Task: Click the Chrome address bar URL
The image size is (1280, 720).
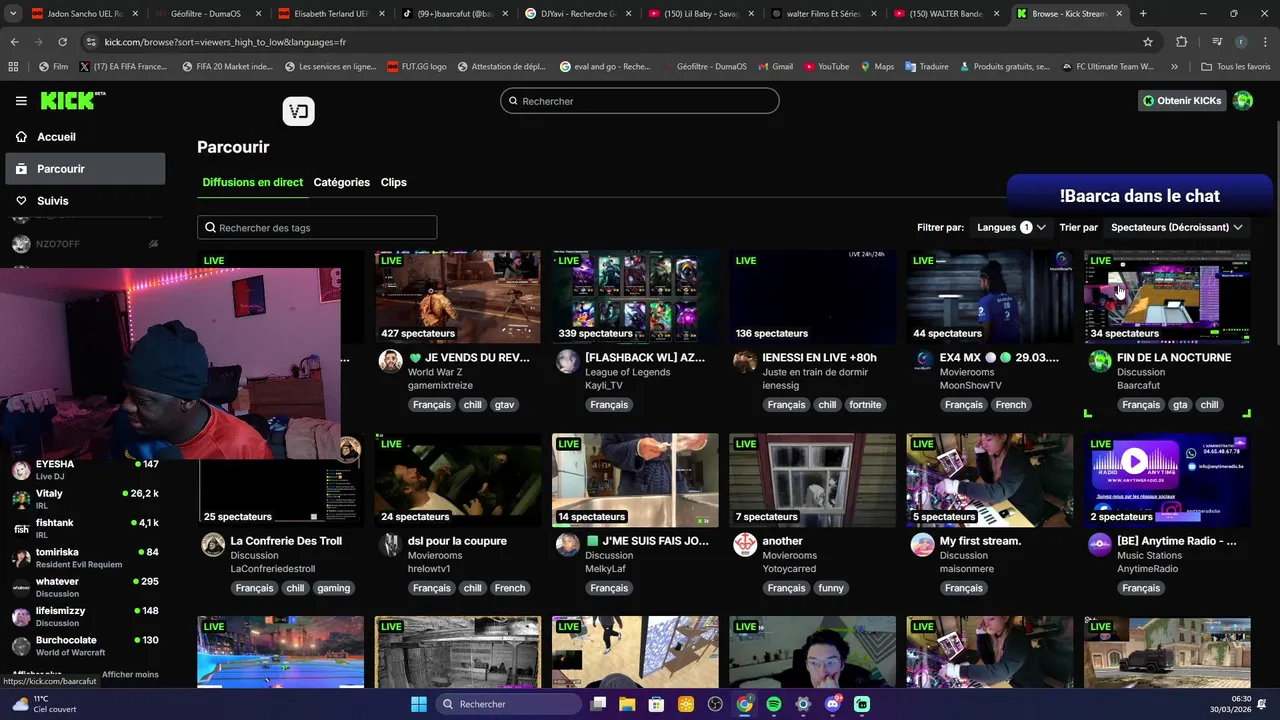Action: (225, 42)
